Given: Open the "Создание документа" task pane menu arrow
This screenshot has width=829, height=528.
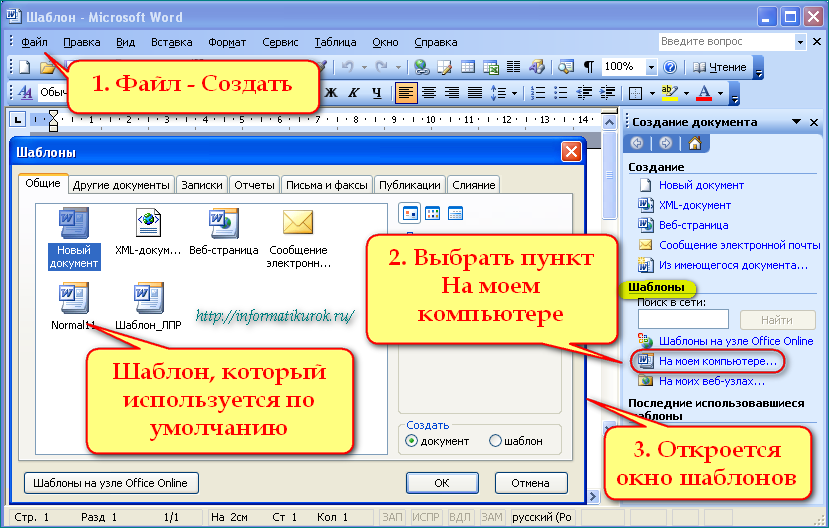Looking at the screenshot, I should (x=796, y=122).
